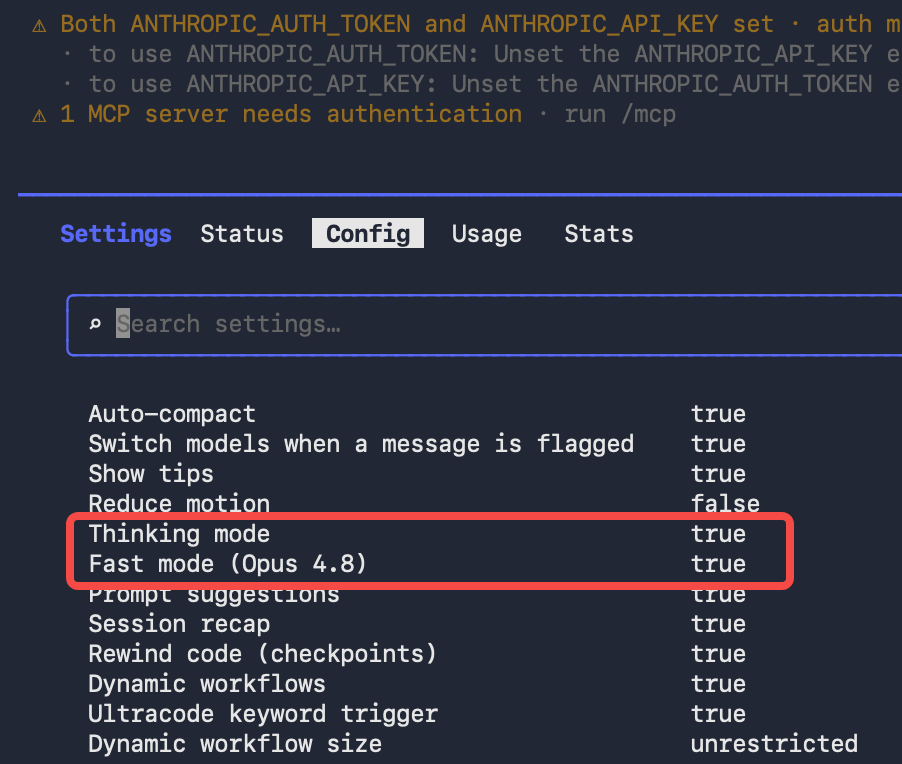Select Switch models when a message is flagged
Image resolution: width=902 pixels, height=764 pixels.
361,444
